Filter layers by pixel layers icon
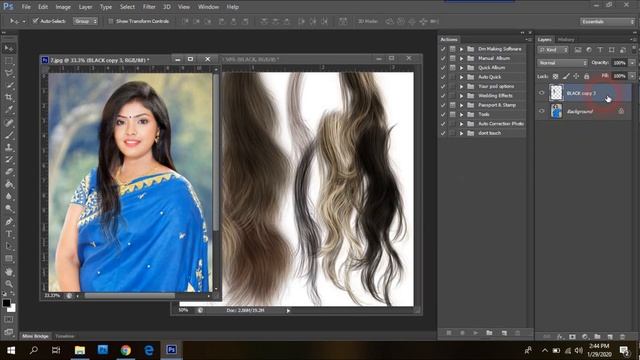The width and height of the screenshot is (640, 360). tap(578, 50)
